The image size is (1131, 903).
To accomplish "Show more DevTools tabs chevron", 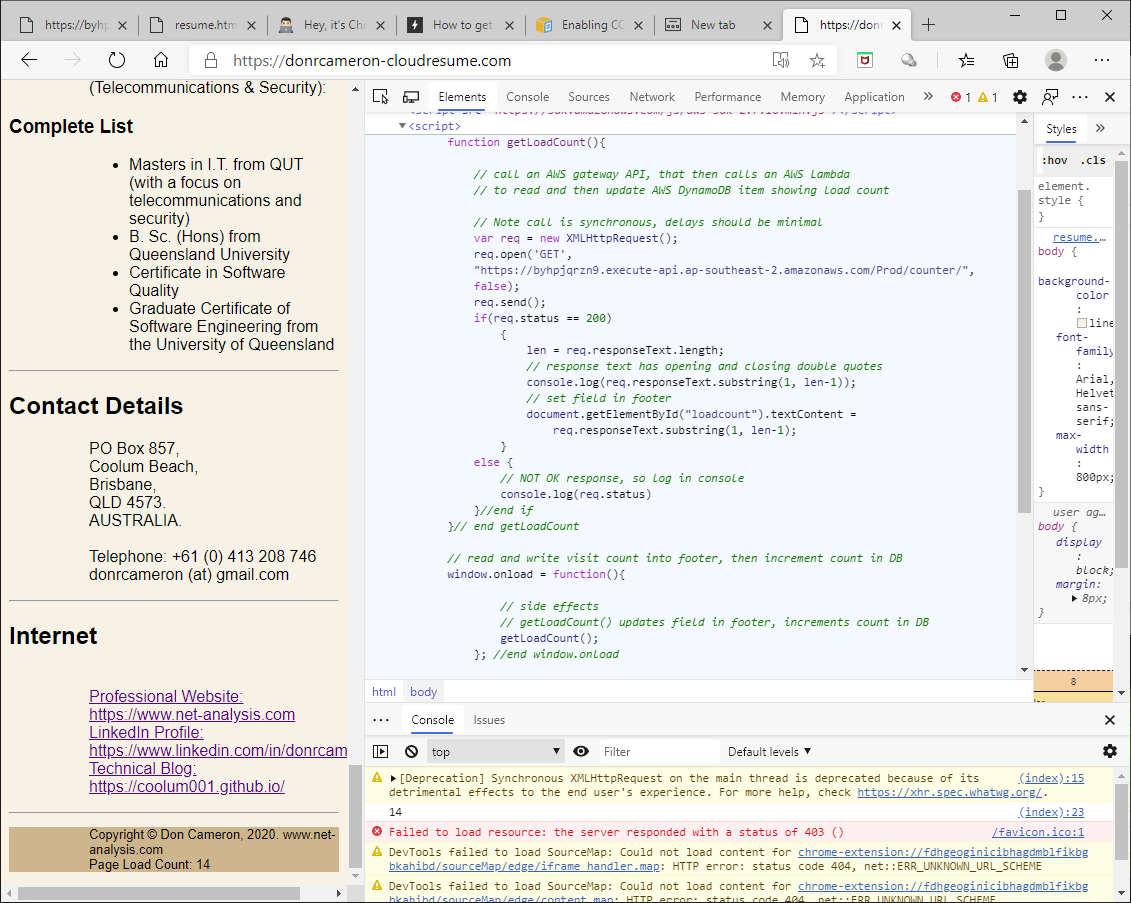I will (x=928, y=97).
